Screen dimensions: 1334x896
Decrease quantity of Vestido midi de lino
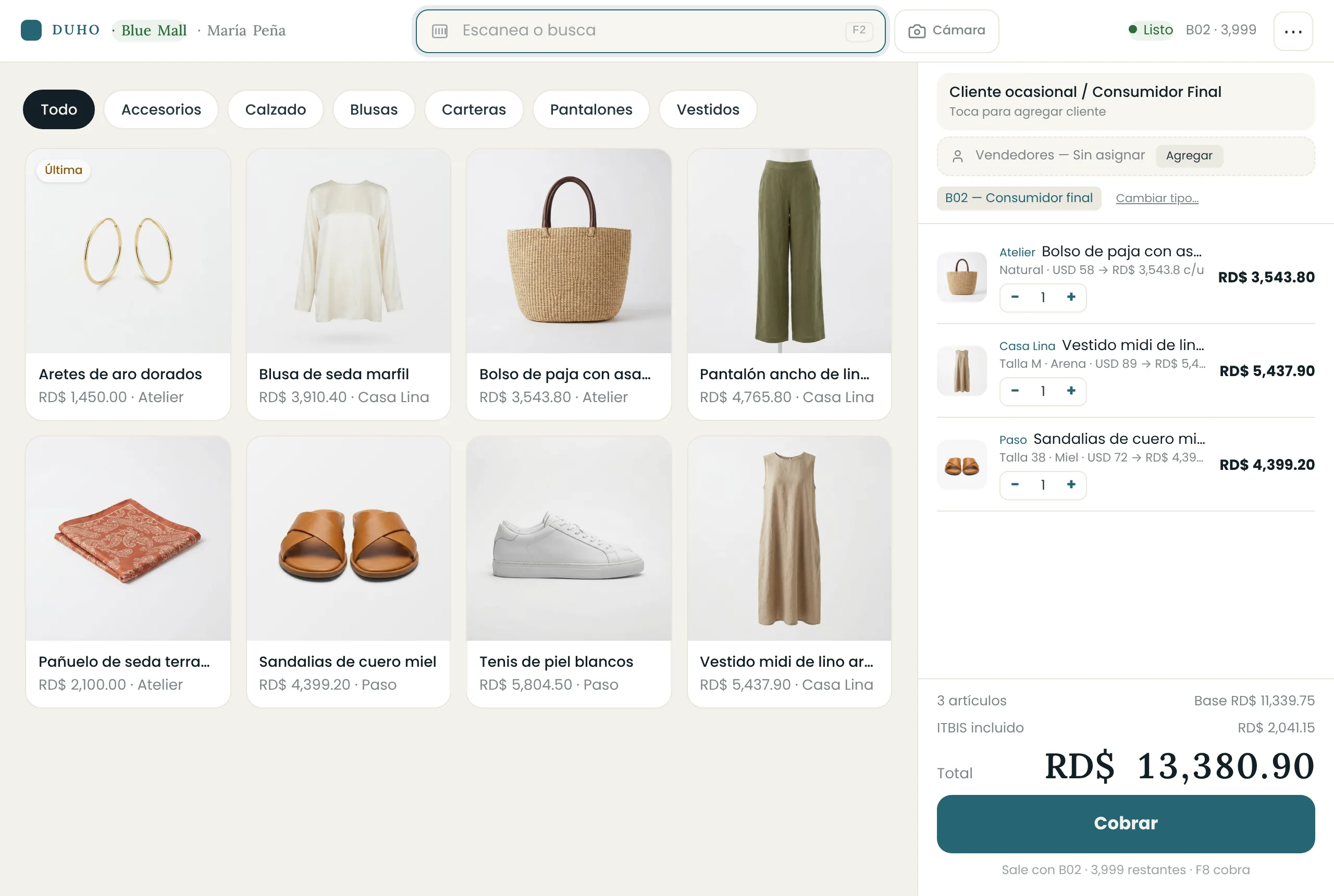[1015, 391]
